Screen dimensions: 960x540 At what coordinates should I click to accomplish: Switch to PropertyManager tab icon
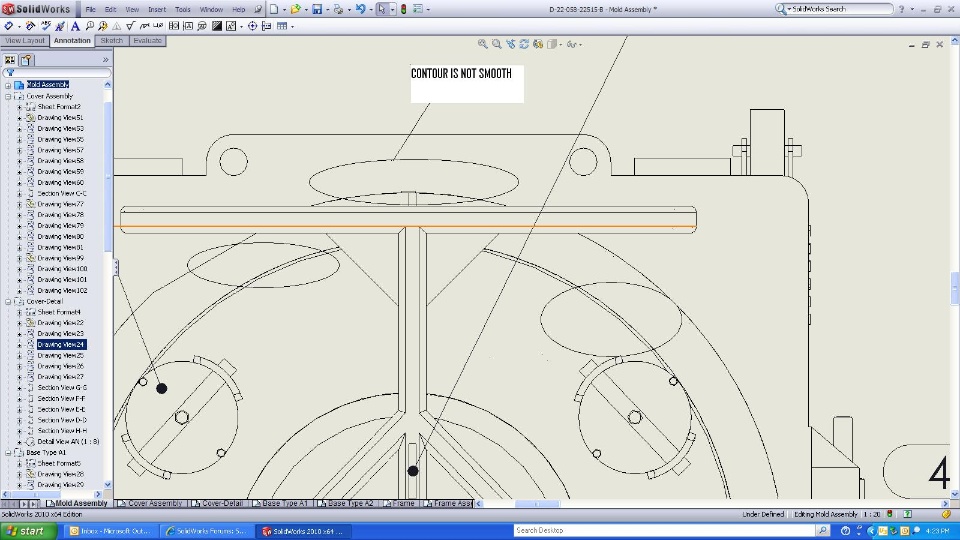pyautogui.click(x=26, y=60)
